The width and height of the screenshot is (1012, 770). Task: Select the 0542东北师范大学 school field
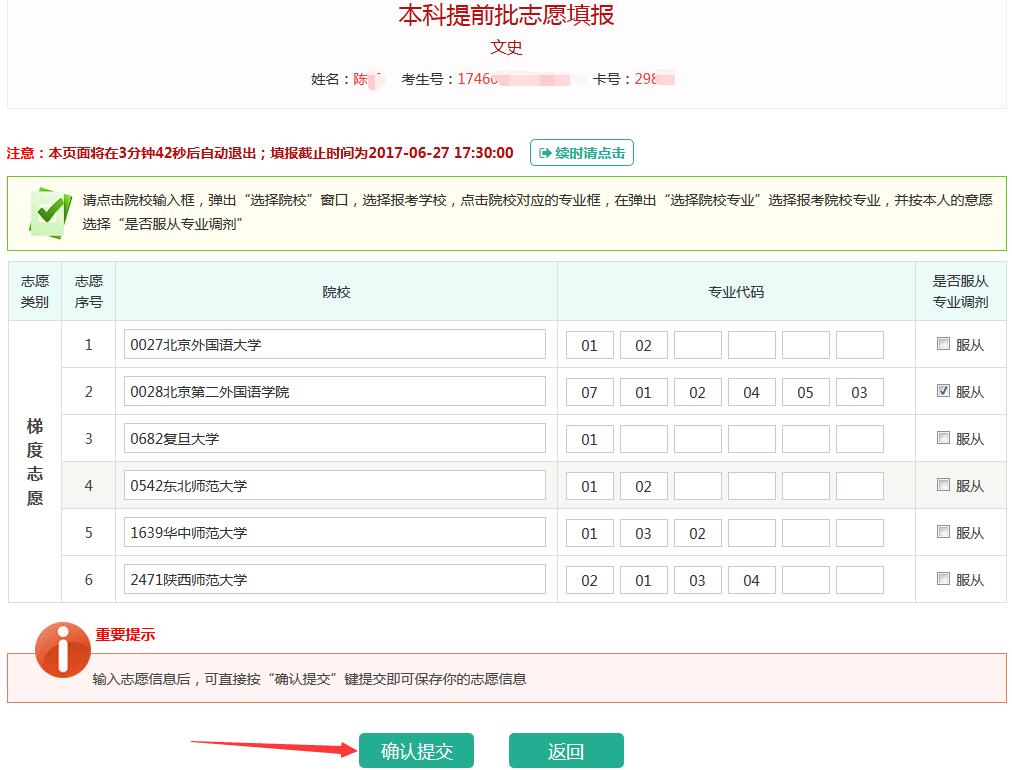coord(335,486)
